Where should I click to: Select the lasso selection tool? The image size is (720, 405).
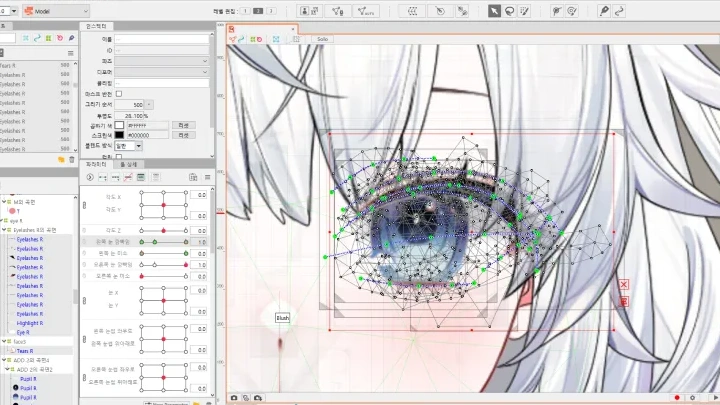point(509,11)
